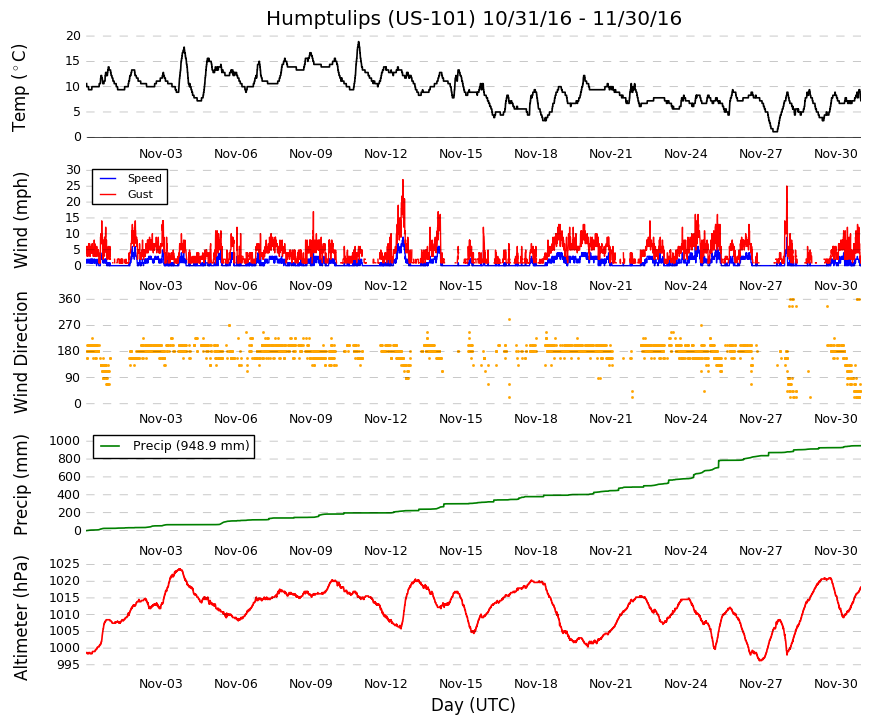This screenshot has height=725, width=871.
Task: Click Nov-06 tick under precipitation chart
Action: tap(236, 551)
